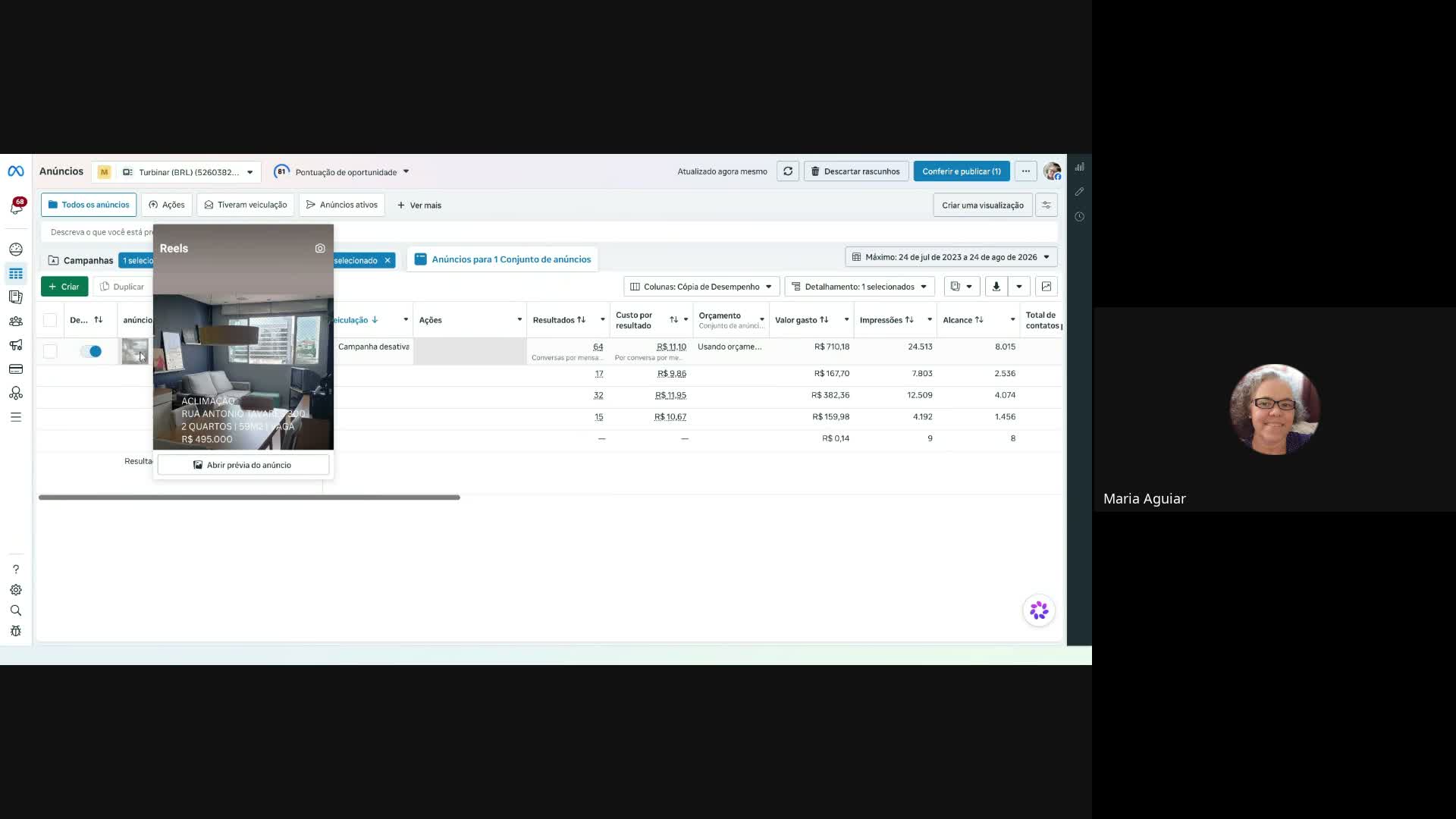The image size is (1456, 819).
Task: Click Ver mais views option
Action: click(x=419, y=206)
